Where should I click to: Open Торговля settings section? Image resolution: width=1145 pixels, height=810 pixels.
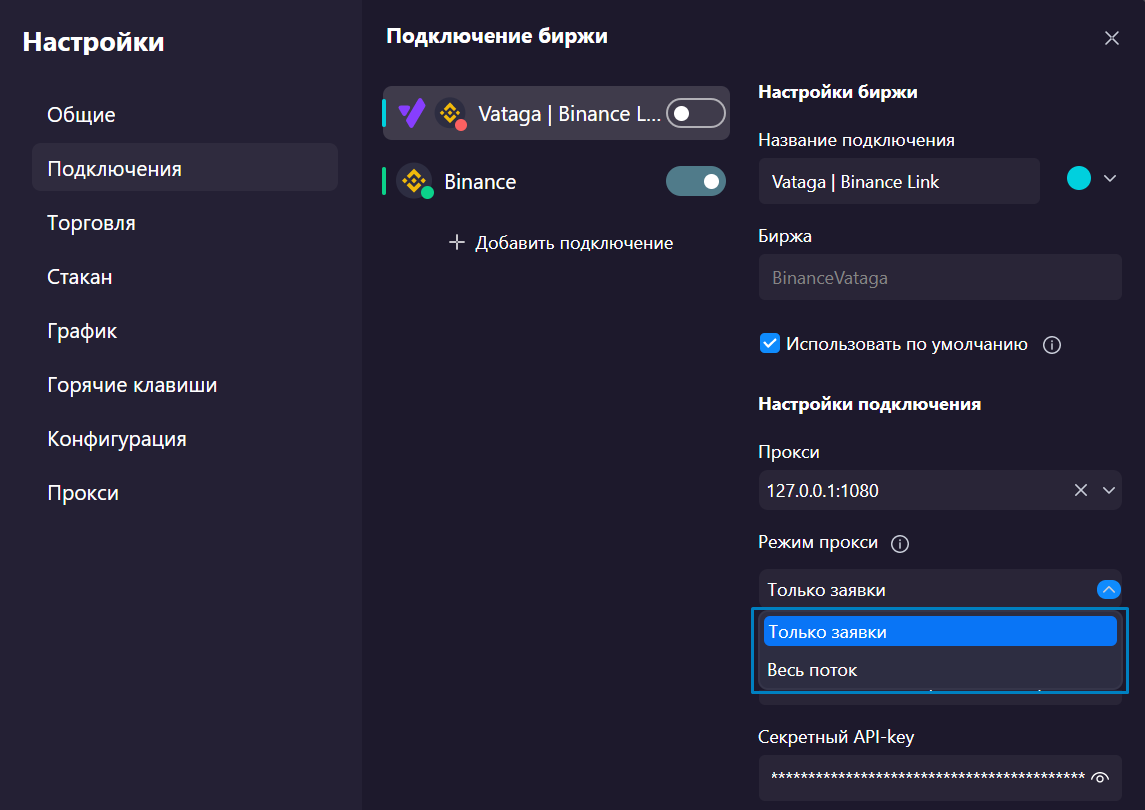(185, 223)
